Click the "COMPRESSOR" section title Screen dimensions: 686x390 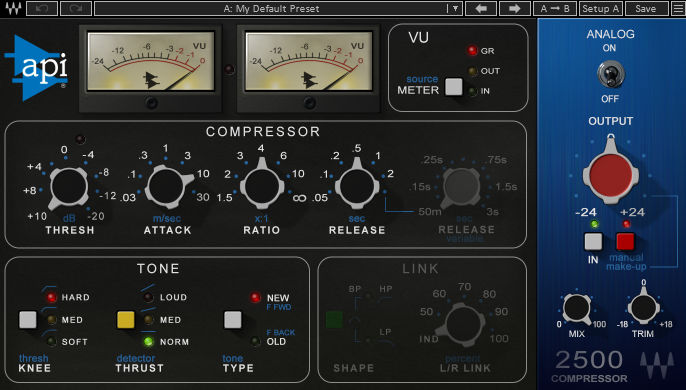point(263,132)
